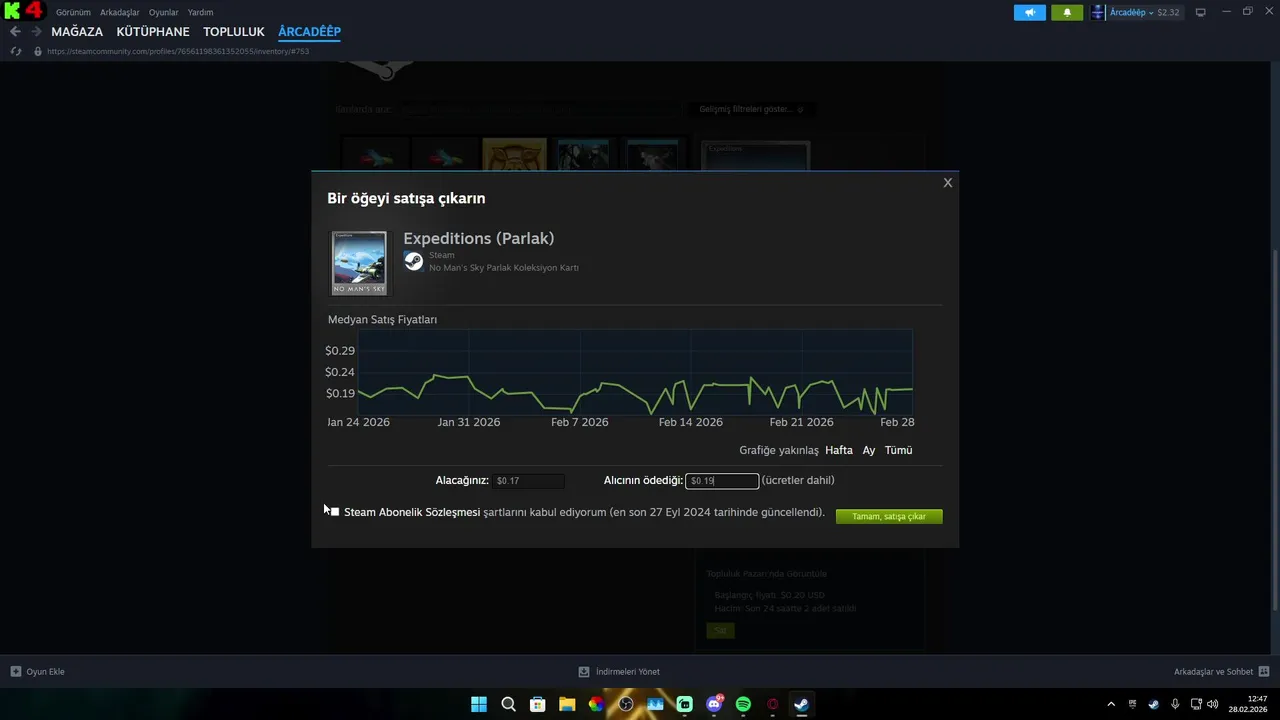Open Arkadaşlar ve Sohbet panel
The width and height of the screenshot is (1280, 720).
click(1221, 672)
